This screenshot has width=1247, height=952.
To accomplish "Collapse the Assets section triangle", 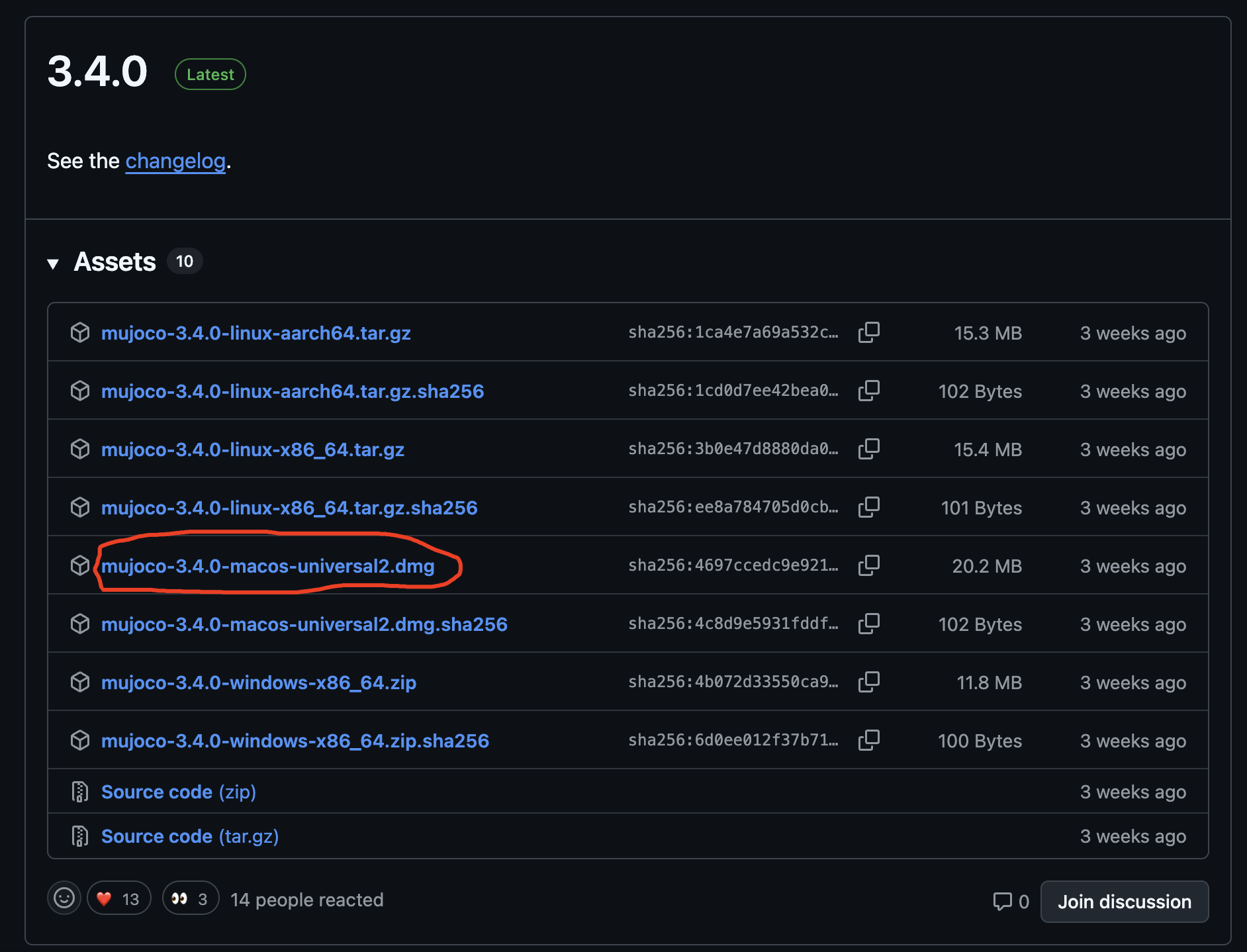I will coord(53,263).
